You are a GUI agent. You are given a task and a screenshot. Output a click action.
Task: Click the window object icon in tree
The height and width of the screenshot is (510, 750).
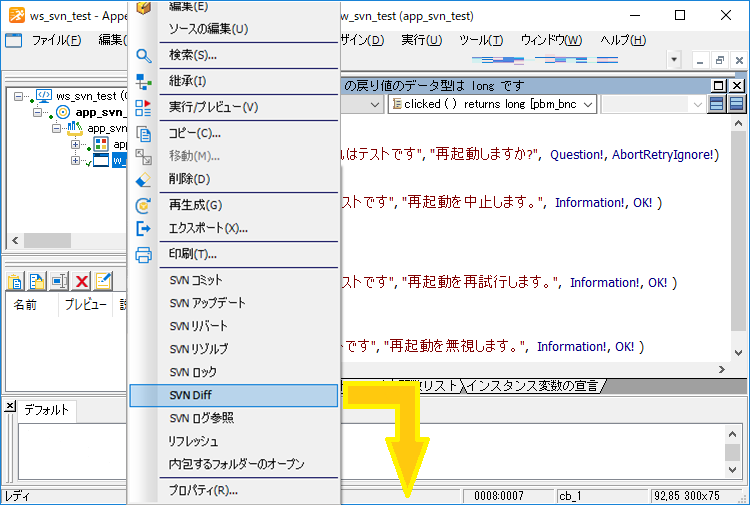[101, 160]
